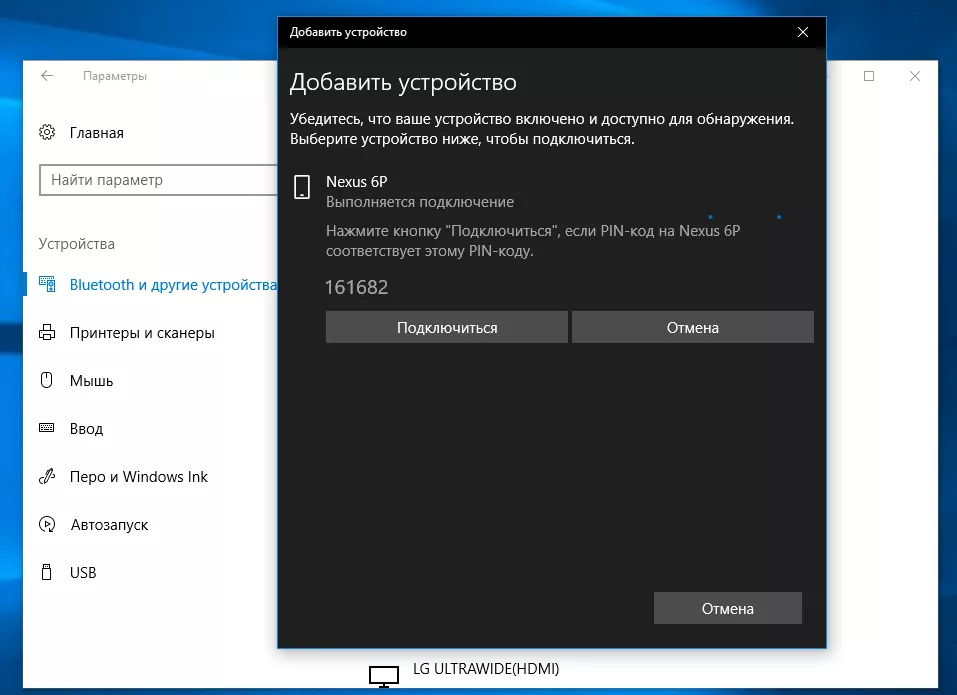Click the LG ULTRAWIDE monitor icon
Viewport: 957px width, 695px height.
[383, 676]
